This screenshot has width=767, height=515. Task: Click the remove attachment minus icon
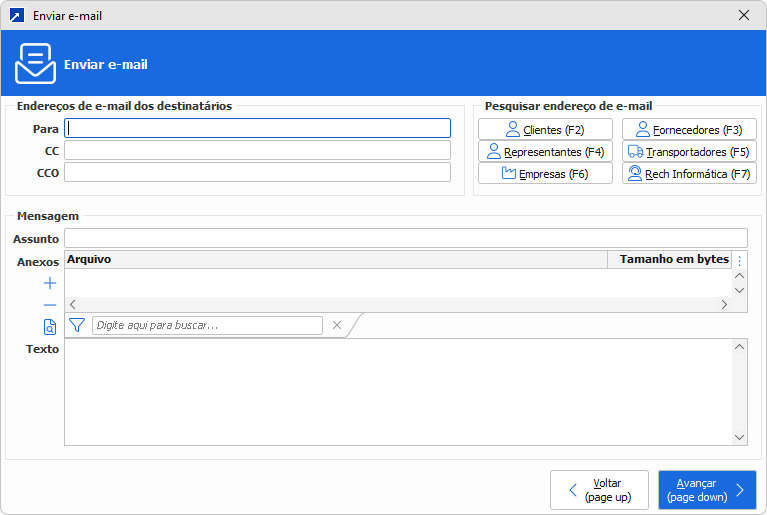pos(50,304)
